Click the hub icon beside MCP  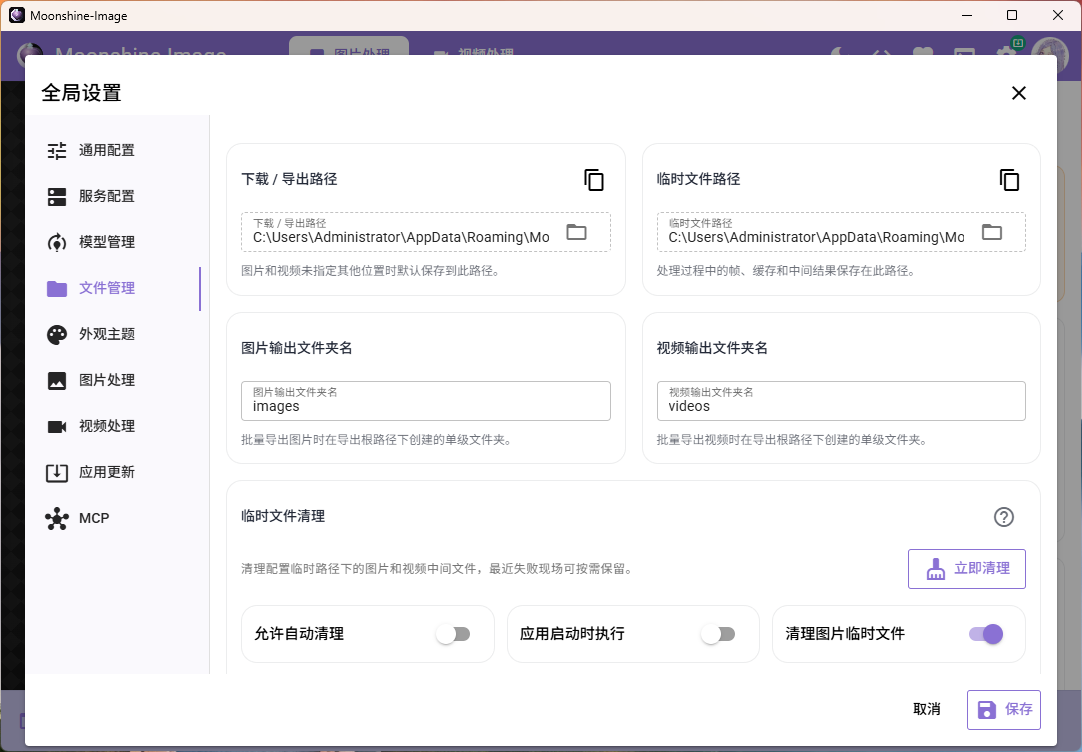[x=57, y=518]
